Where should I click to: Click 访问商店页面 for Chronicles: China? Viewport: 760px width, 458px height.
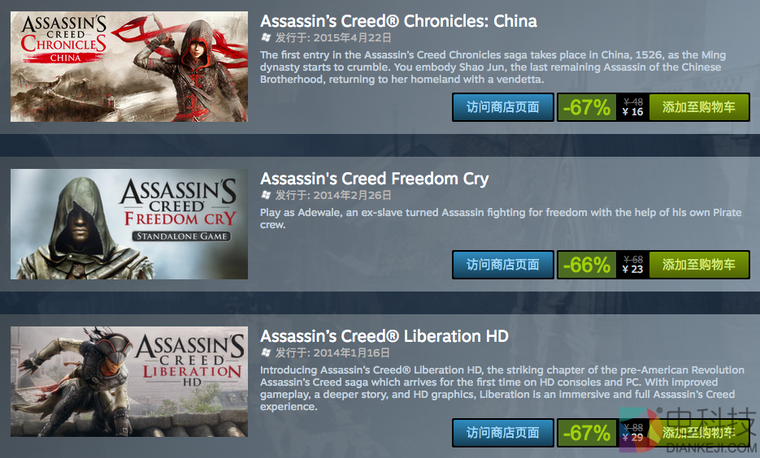(503, 107)
